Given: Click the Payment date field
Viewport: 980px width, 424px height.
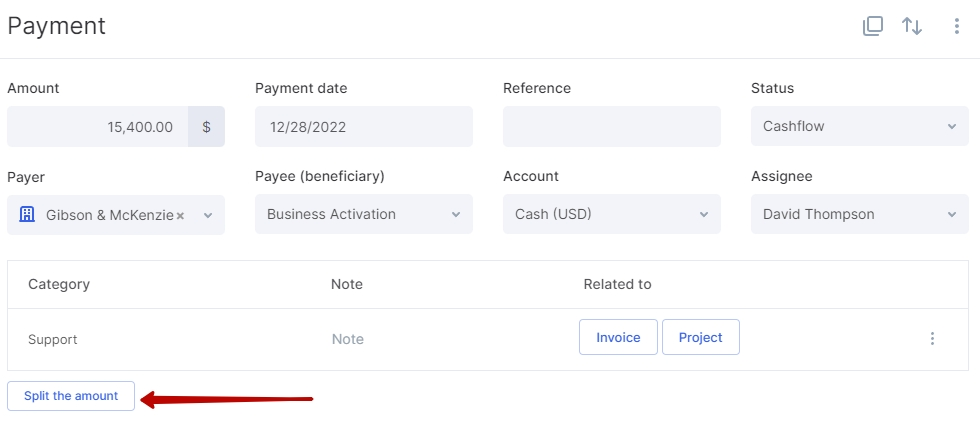Looking at the screenshot, I should [x=364, y=126].
